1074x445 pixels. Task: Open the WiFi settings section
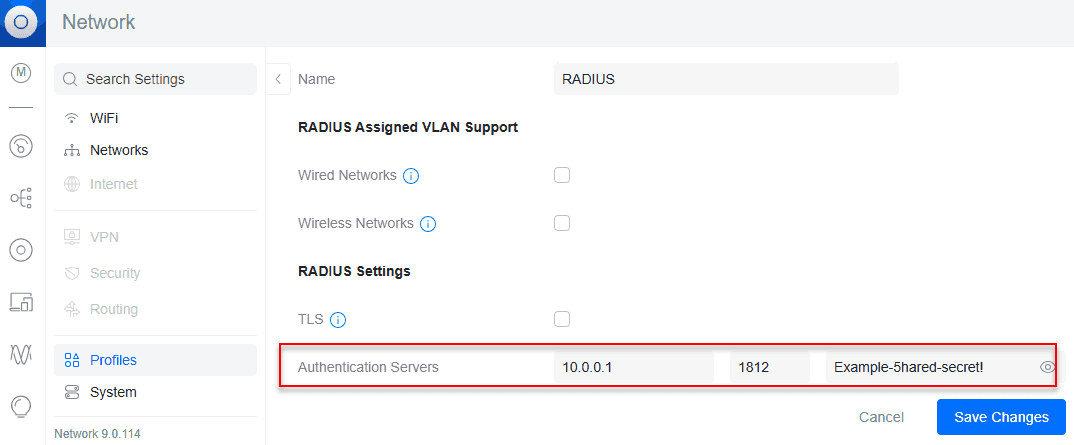tap(104, 118)
